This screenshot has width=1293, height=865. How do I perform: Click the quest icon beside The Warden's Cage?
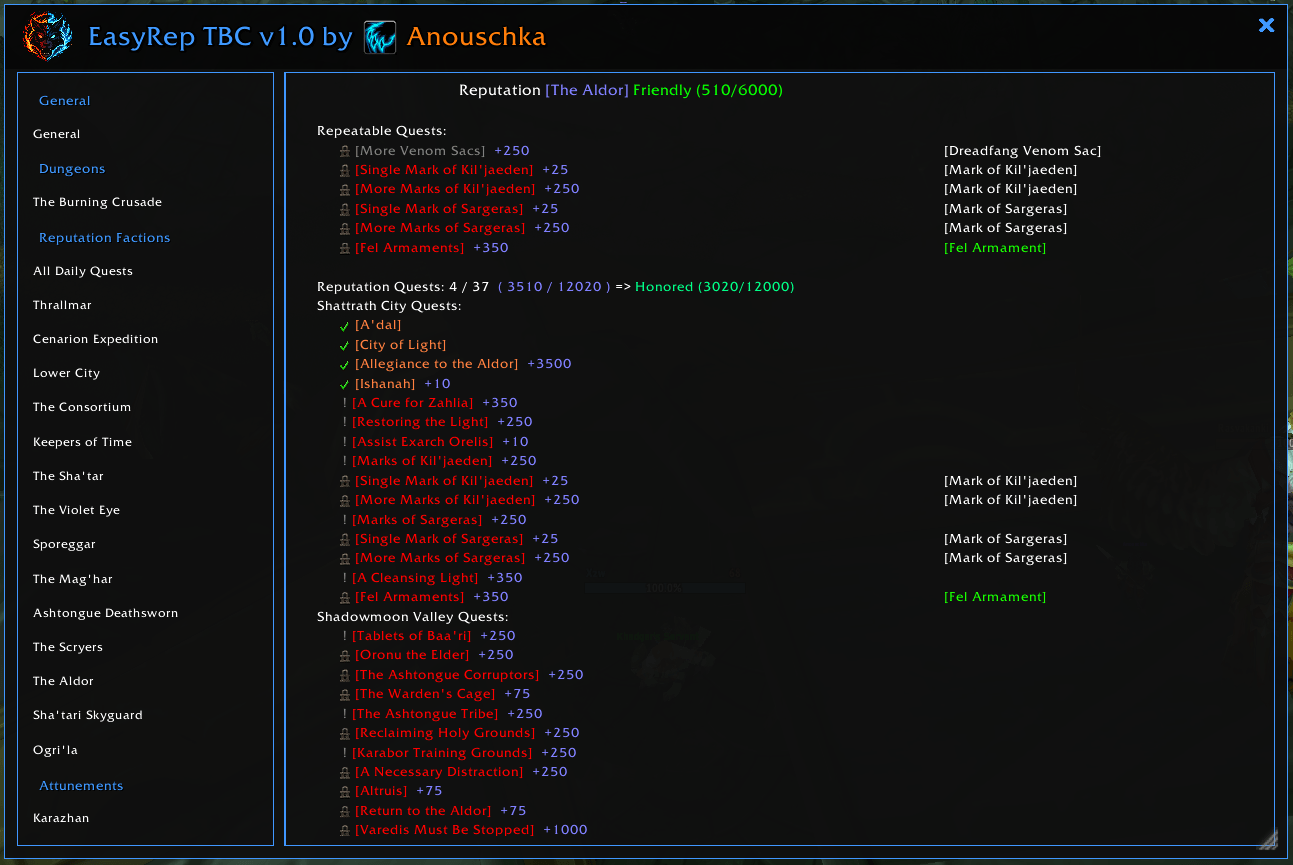(x=345, y=694)
